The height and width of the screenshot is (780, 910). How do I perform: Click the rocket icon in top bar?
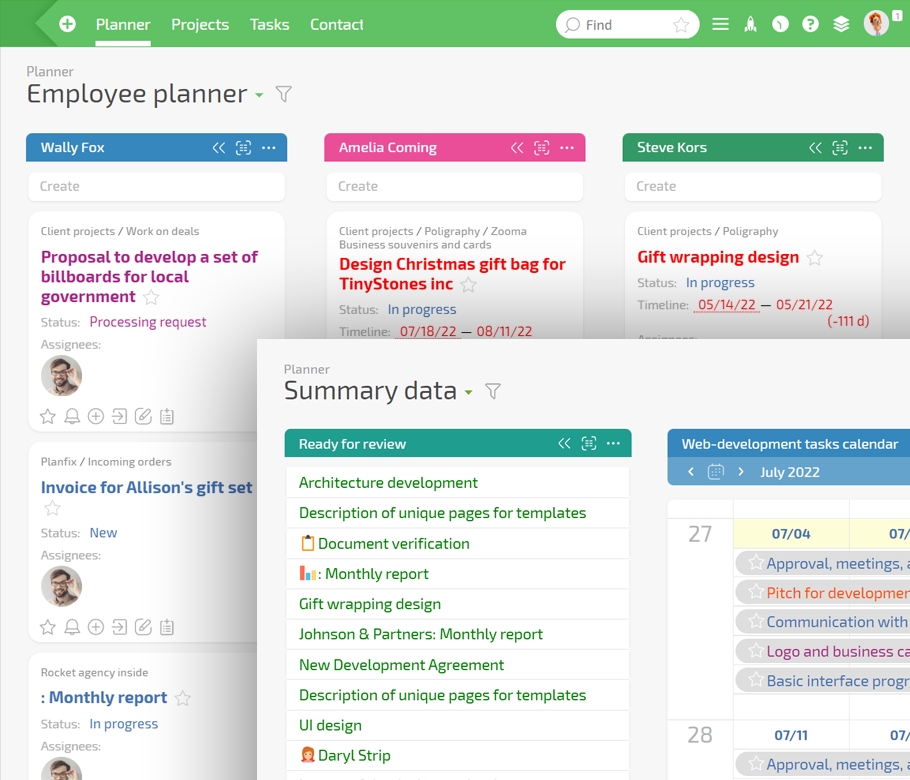click(x=750, y=25)
